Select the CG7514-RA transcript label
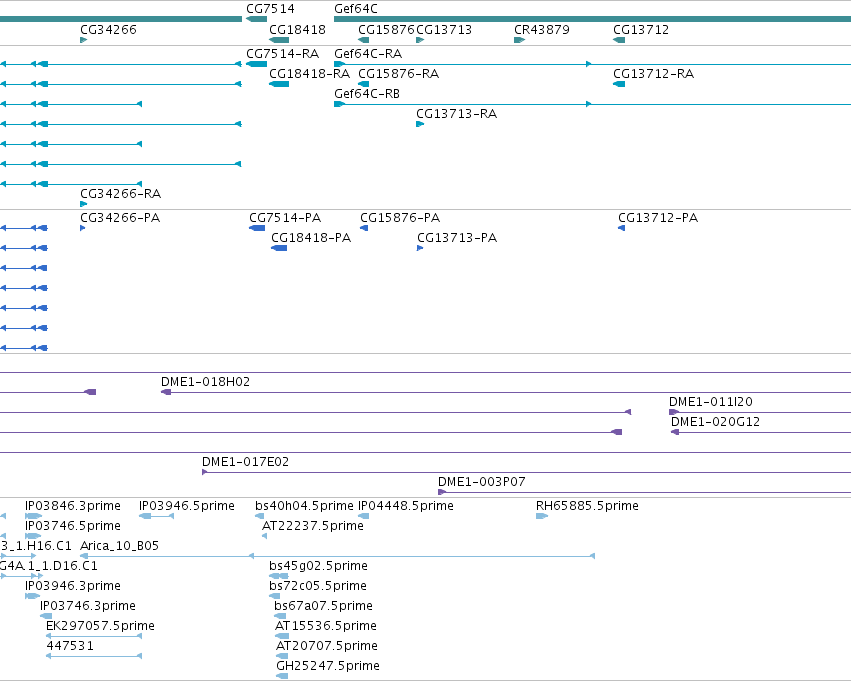Screen dimensions: 851x681 (283, 54)
